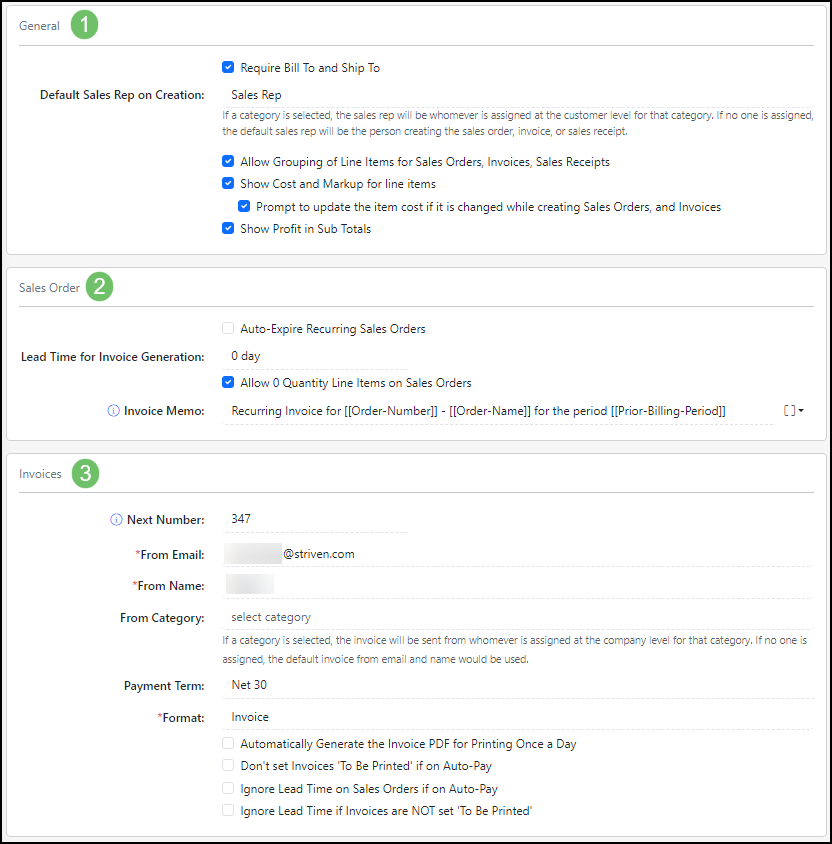Open the Lead Time for Invoice Generation dropdown
Viewport: 832px width, 844px height.
[x=315, y=356]
